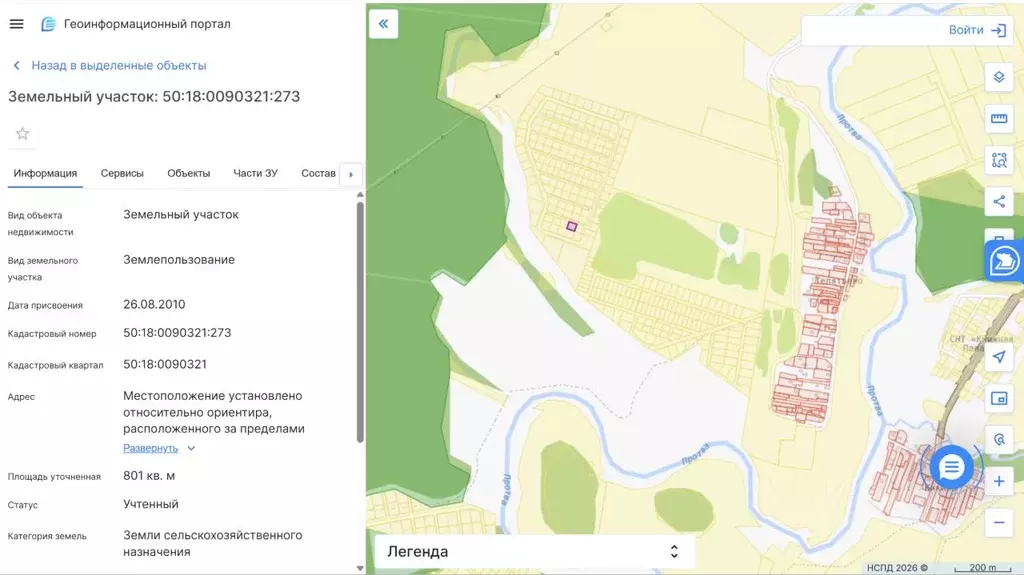Click the Войти login button

click(x=976, y=30)
